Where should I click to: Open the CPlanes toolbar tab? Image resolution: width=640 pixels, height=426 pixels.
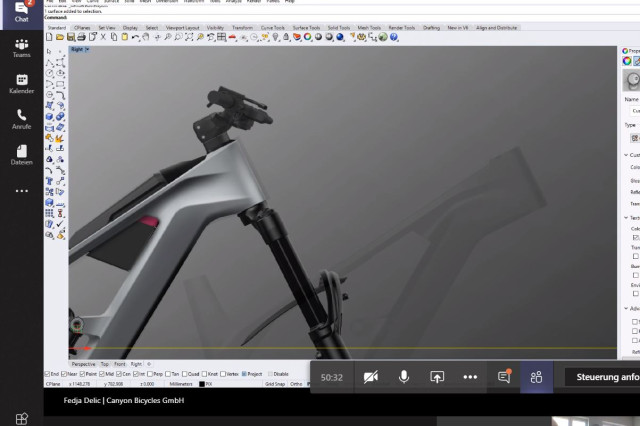[x=82, y=28]
